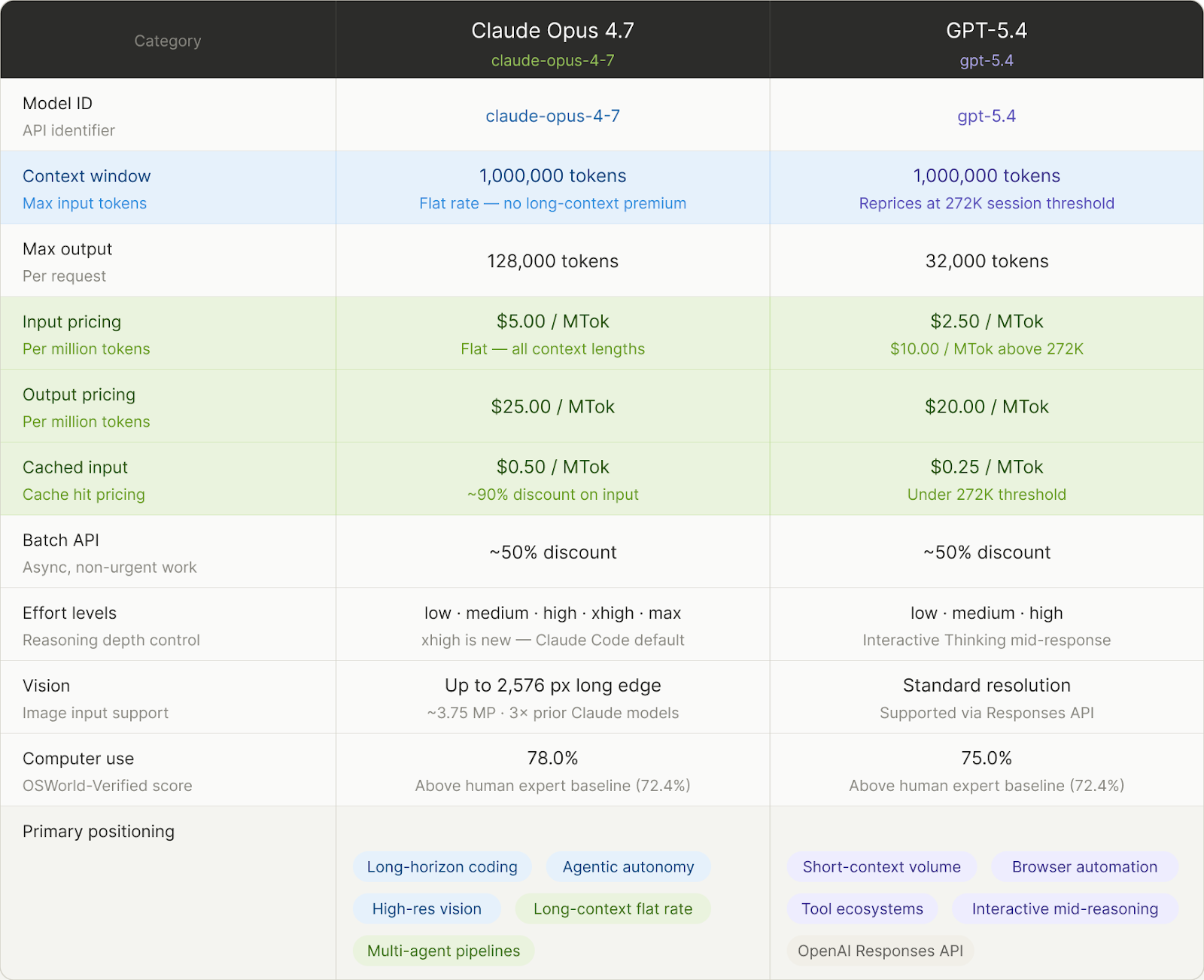Select GPT-5.4's ~50% discount cell
The width and height of the screenshot is (1204, 980).
pos(987,552)
